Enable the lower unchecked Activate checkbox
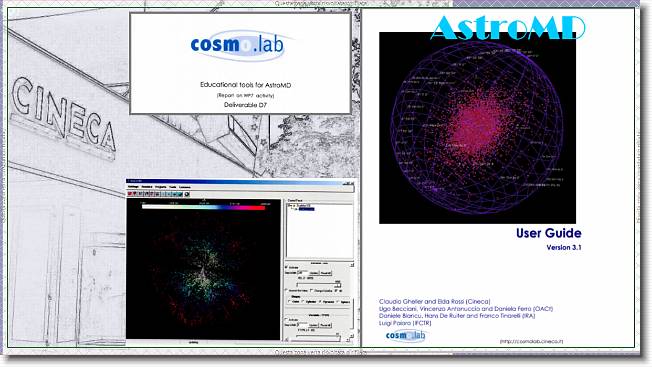This screenshot has height=367, width=652. pyautogui.click(x=286, y=320)
